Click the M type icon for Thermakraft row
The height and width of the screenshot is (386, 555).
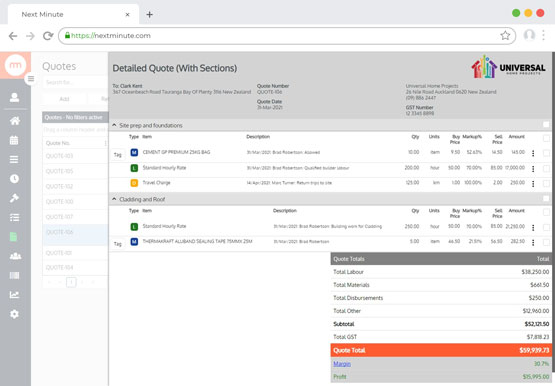click(x=134, y=242)
